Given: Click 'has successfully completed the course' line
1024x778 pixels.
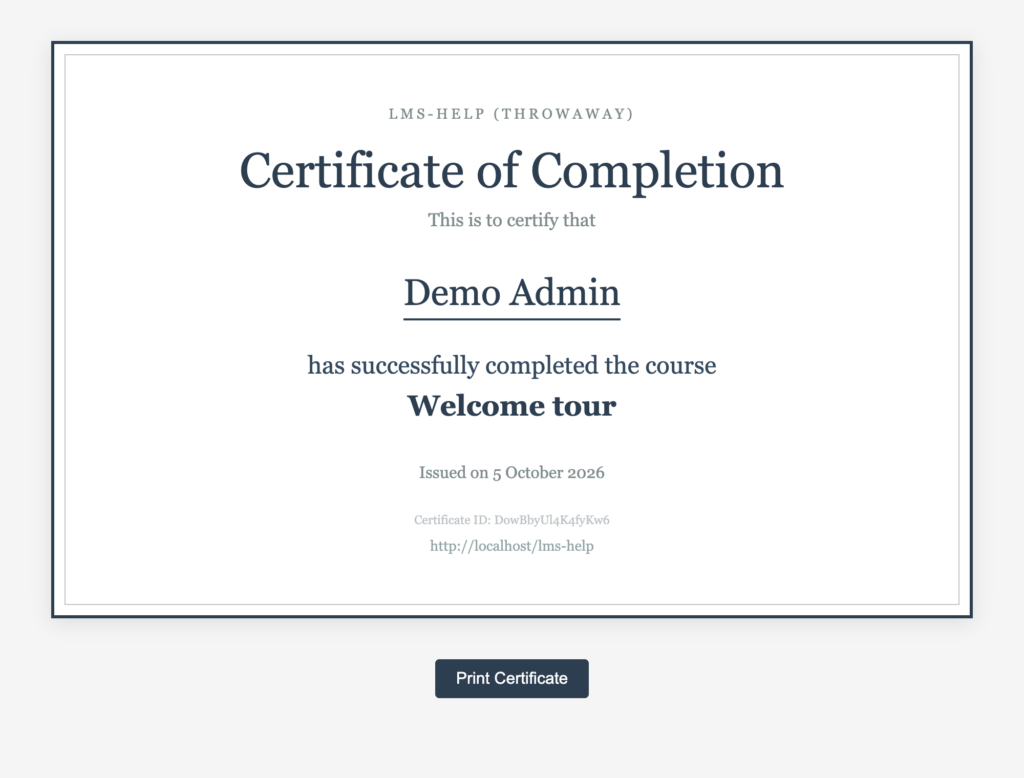Looking at the screenshot, I should (x=511, y=365).
